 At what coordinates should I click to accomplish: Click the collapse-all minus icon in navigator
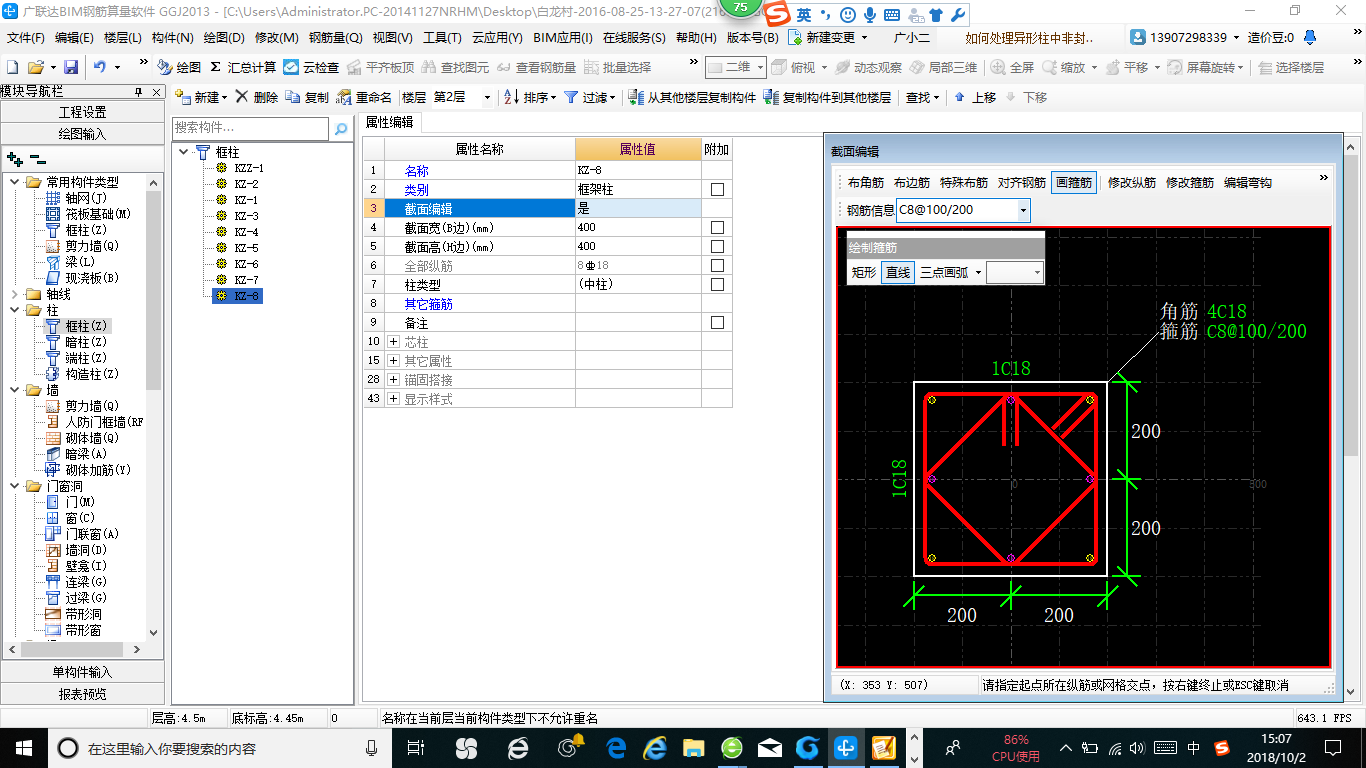[x=37, y=159]
